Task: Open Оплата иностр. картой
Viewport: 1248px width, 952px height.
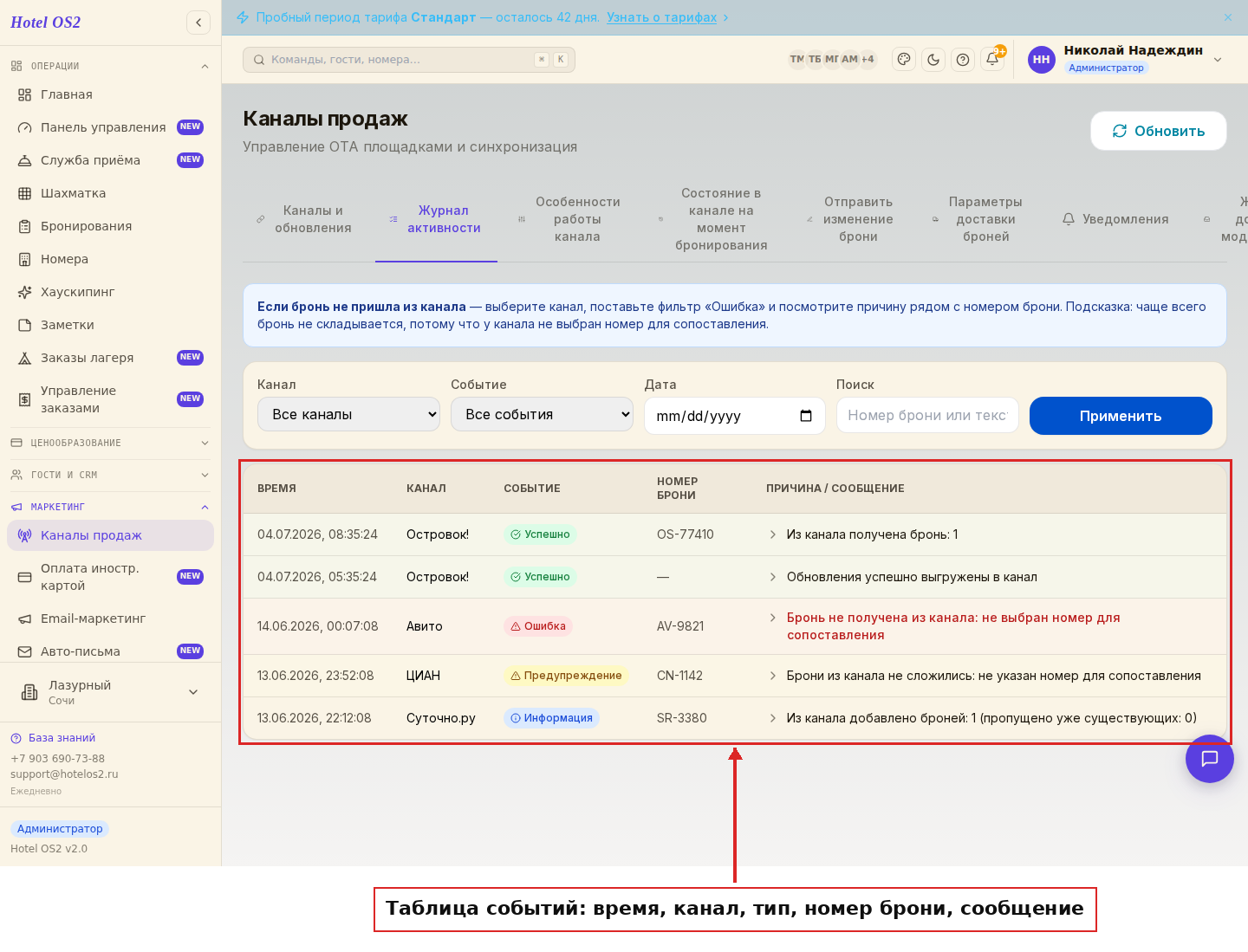Action: tap(110, 577)
